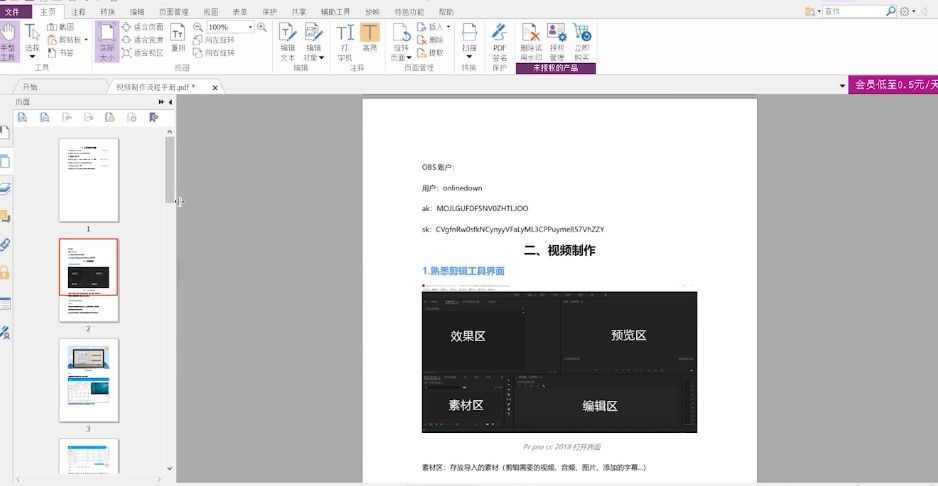Switch to the Start (开始) document tab
Screen dimensions: 938x486
30,87
